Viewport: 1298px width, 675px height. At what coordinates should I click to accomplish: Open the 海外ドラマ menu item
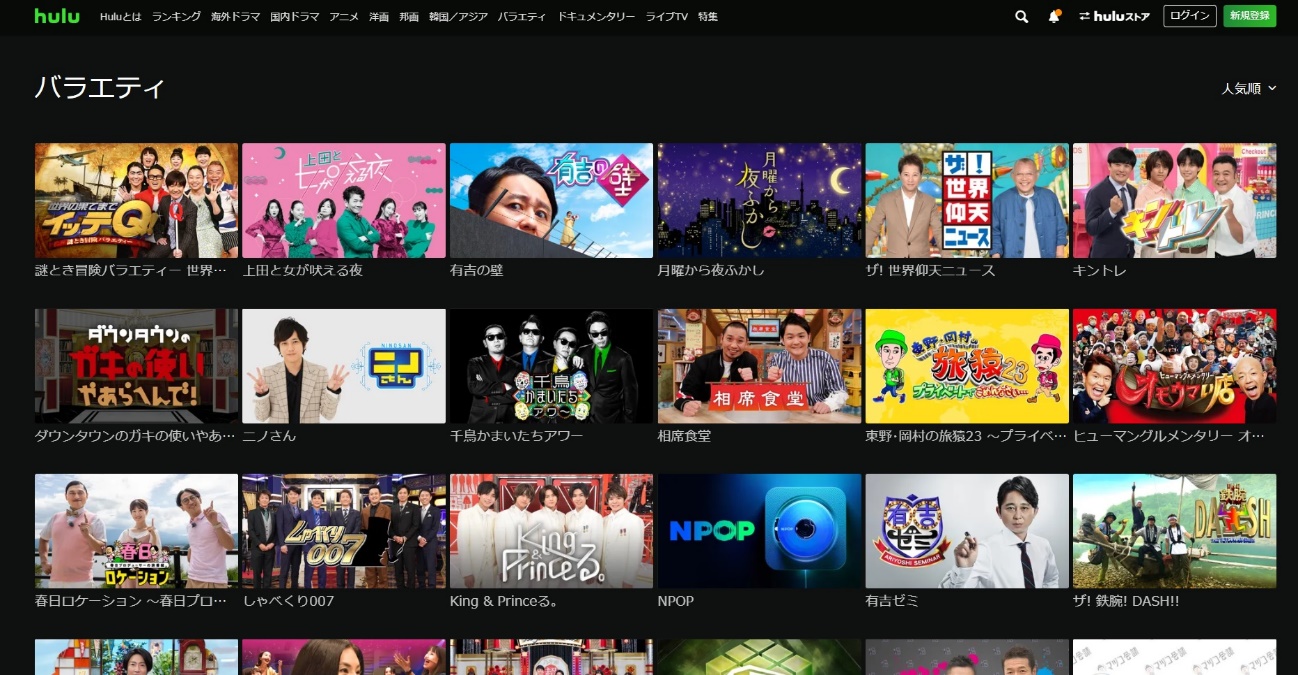click(235, 17)
